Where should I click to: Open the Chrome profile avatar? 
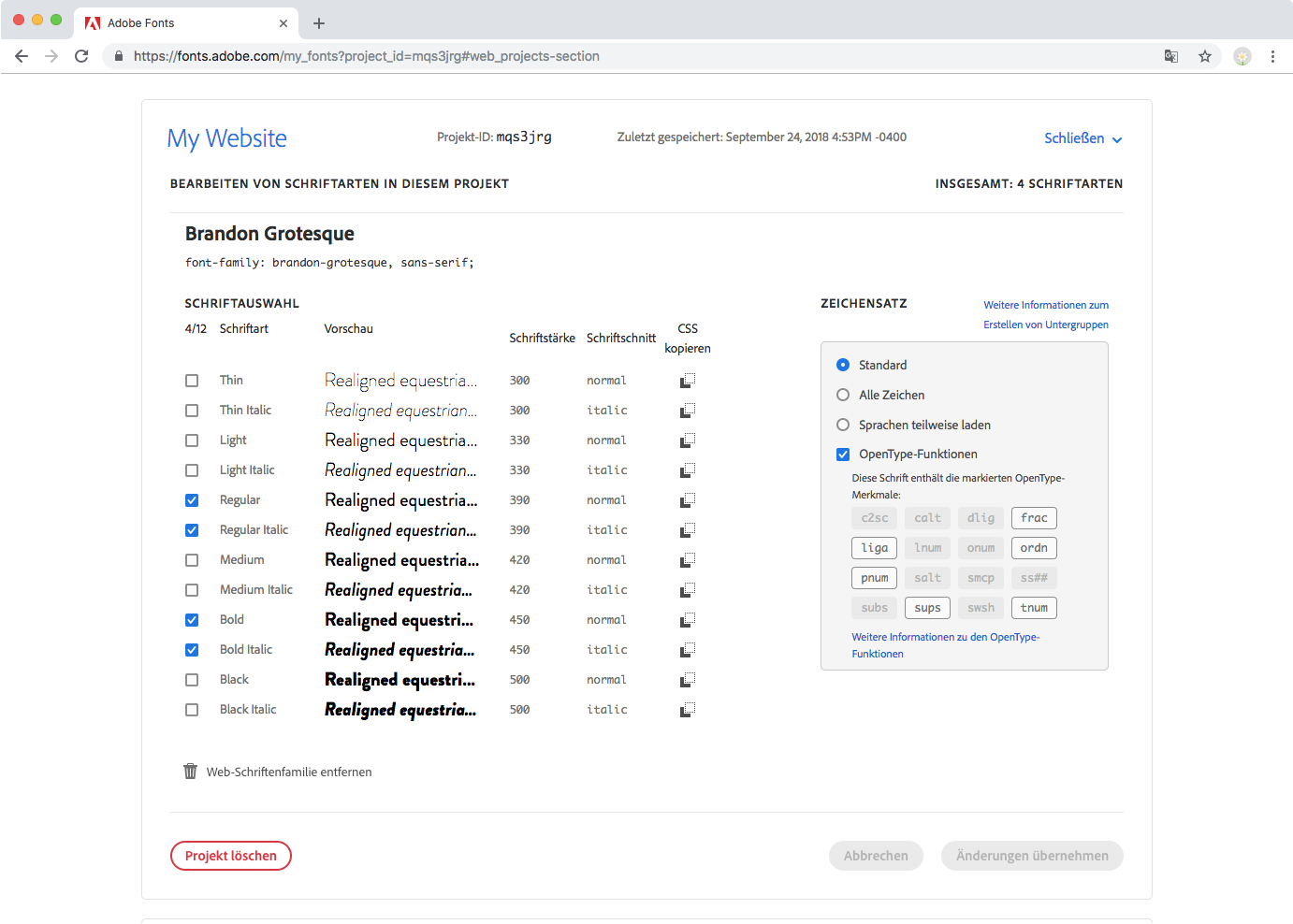pyautogui.click(x=1242, y=56)
